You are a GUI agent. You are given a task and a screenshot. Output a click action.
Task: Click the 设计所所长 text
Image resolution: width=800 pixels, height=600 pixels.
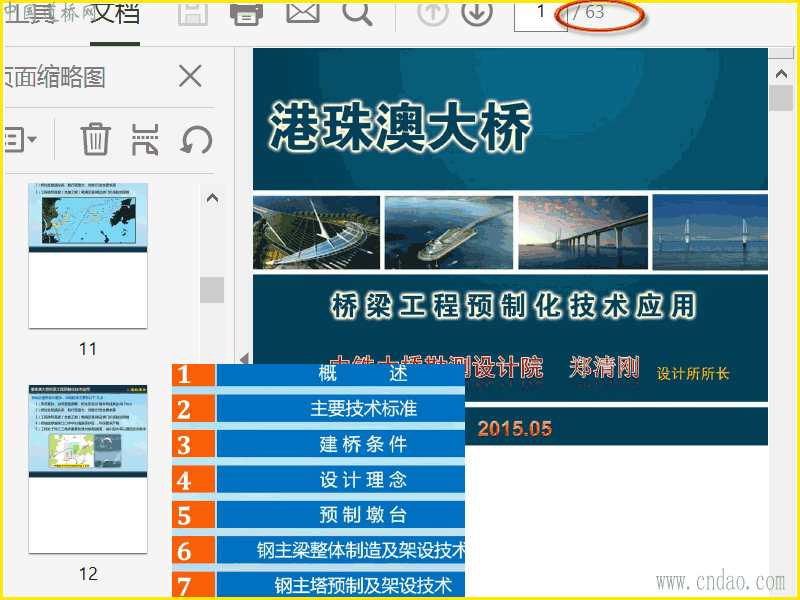693,374
